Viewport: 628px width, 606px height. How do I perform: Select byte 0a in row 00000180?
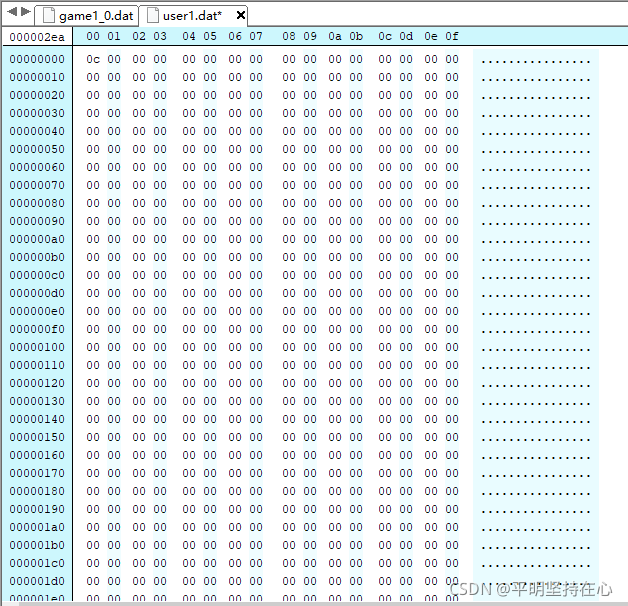[x=335, y=491]
